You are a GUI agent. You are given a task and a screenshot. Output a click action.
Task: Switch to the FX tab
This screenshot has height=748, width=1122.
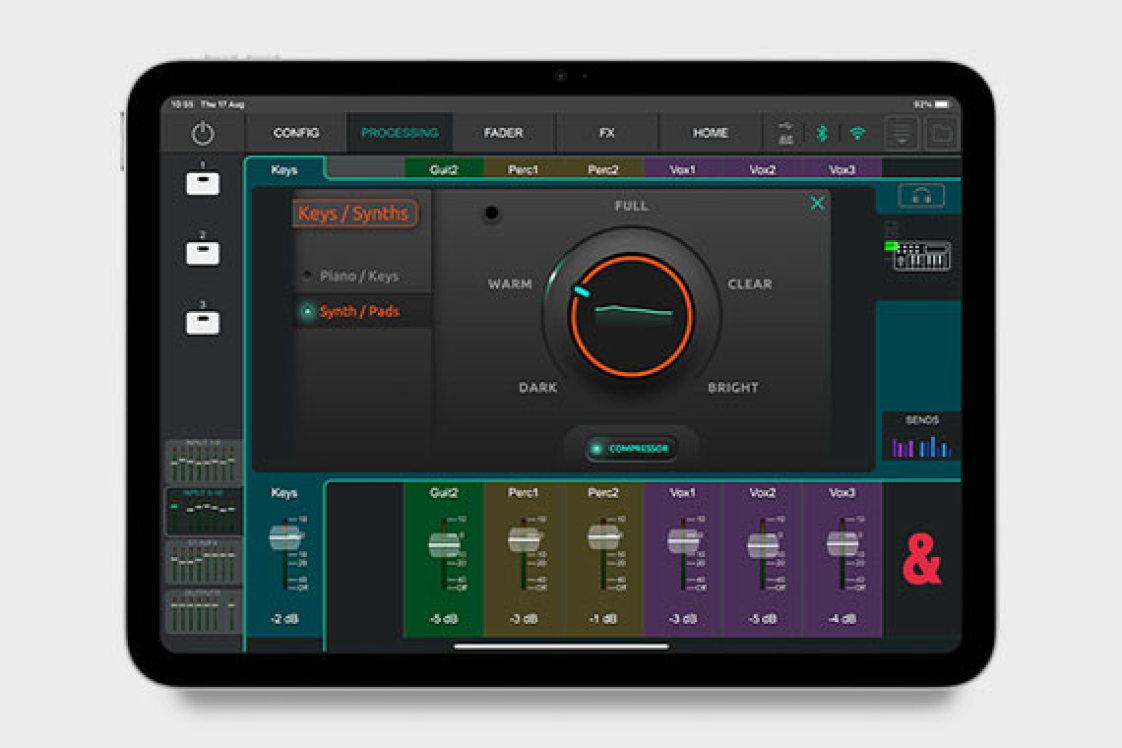coord(607,133)
